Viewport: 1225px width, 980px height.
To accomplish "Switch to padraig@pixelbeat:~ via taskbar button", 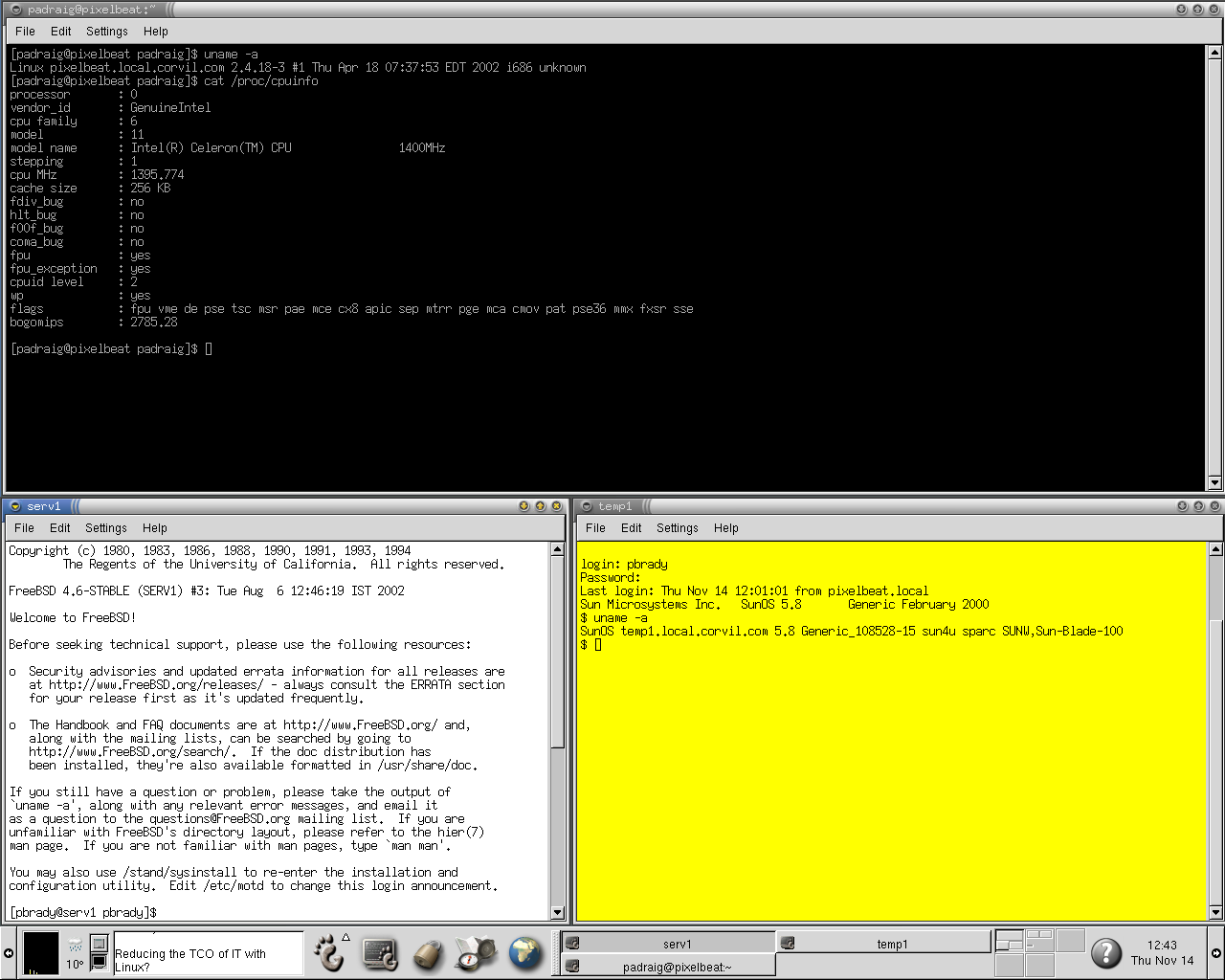I will click(668, 967).
